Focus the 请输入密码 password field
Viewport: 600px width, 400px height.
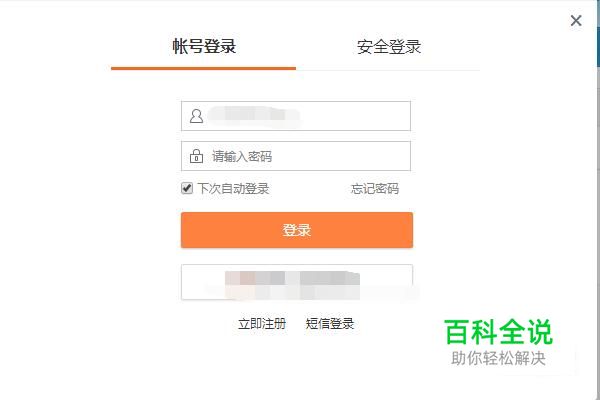[296, 156]
